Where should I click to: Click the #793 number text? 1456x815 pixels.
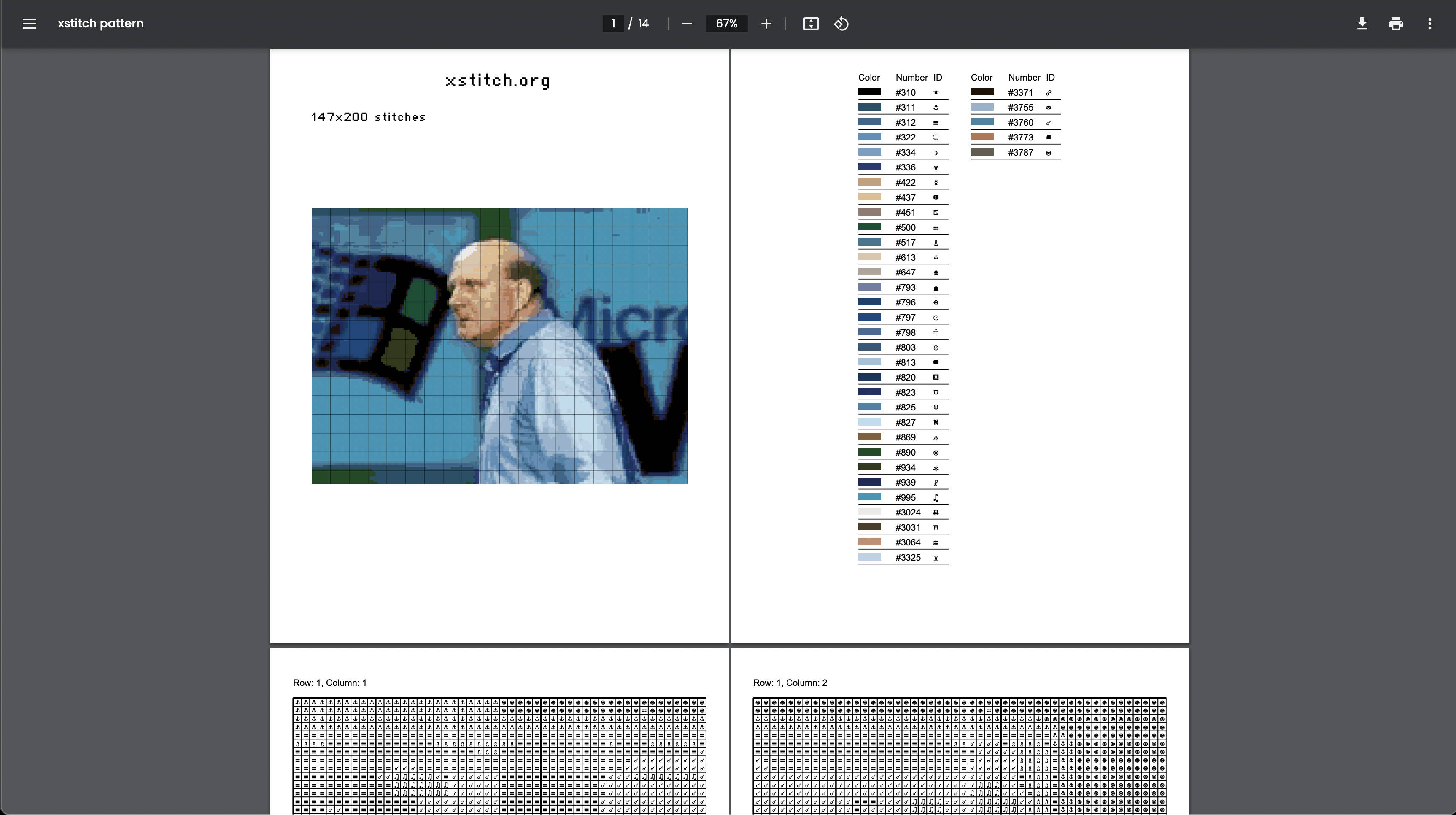pos(906,287)
